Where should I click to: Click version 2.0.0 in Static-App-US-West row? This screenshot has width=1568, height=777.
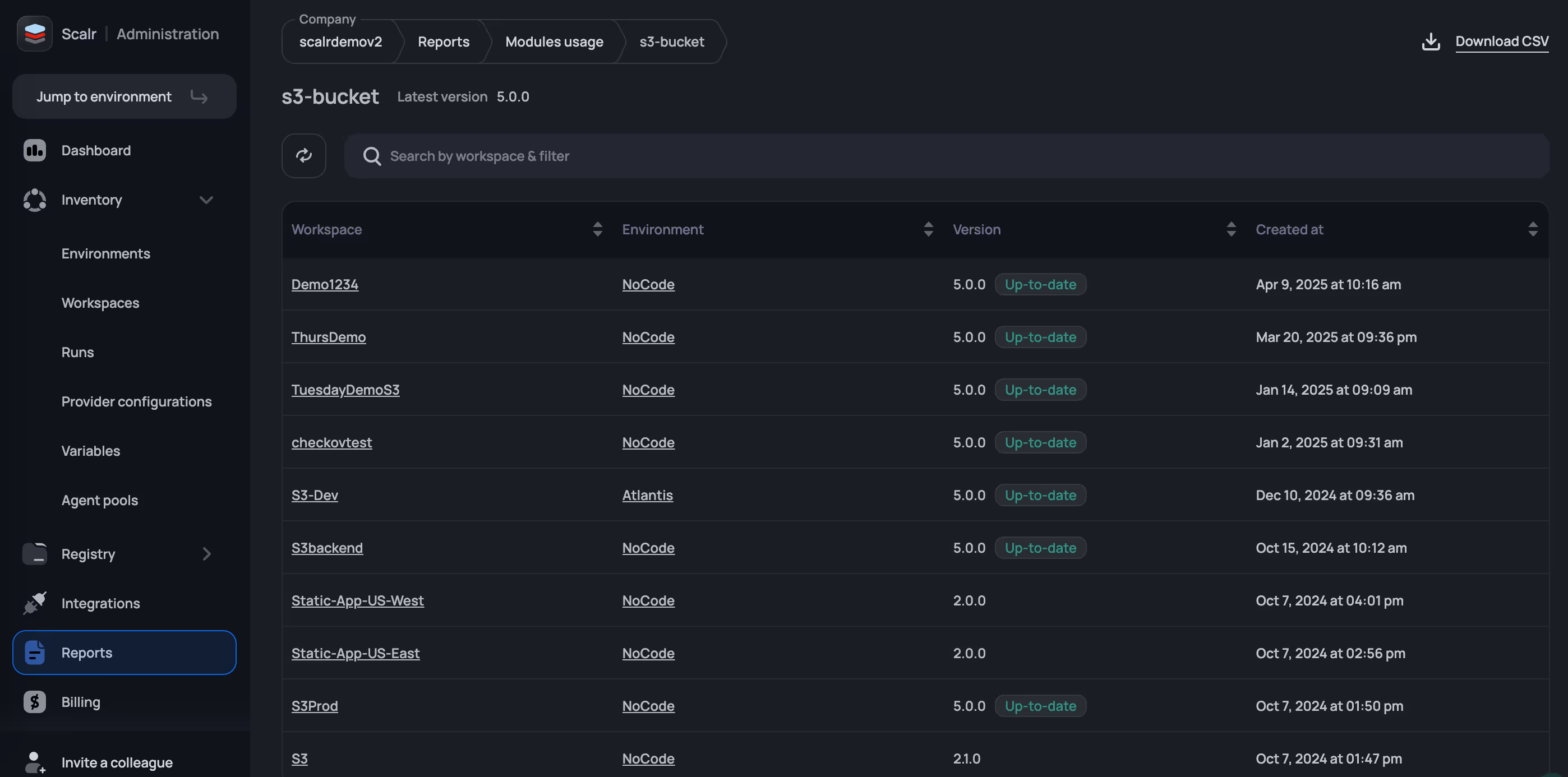pos(969,600)
